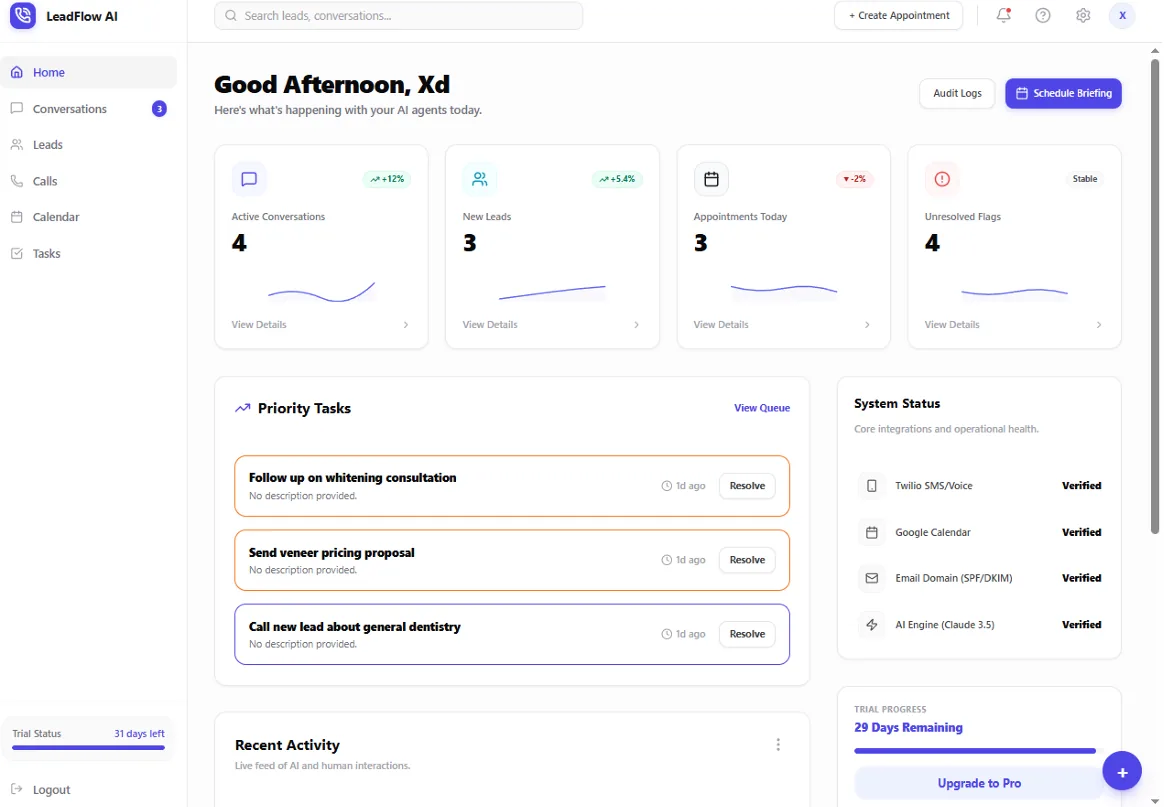Viewport: 1165px width, 807px height.
Task: Click the Stable status badge
Action: (x=1085, y=179)
